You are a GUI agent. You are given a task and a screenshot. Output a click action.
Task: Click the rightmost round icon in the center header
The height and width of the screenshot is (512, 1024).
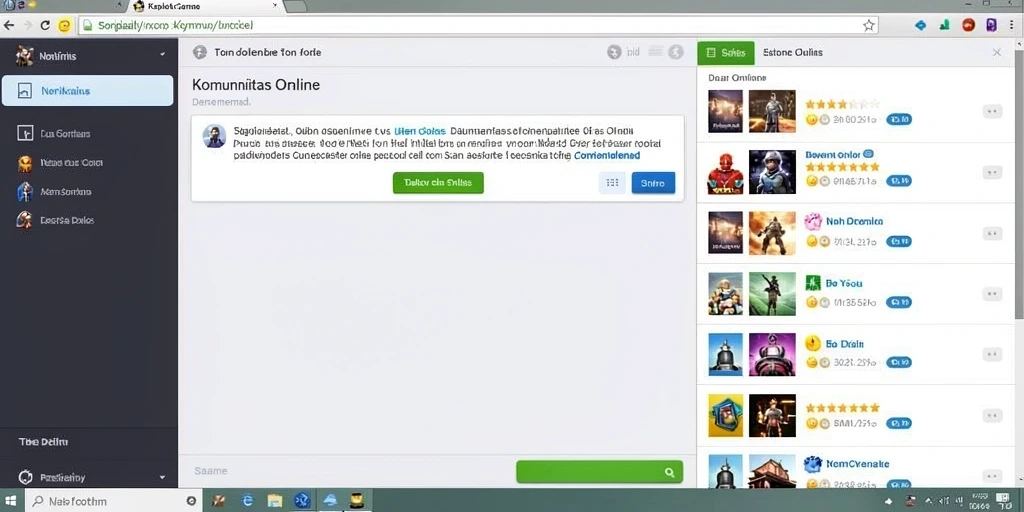[676, 52]
